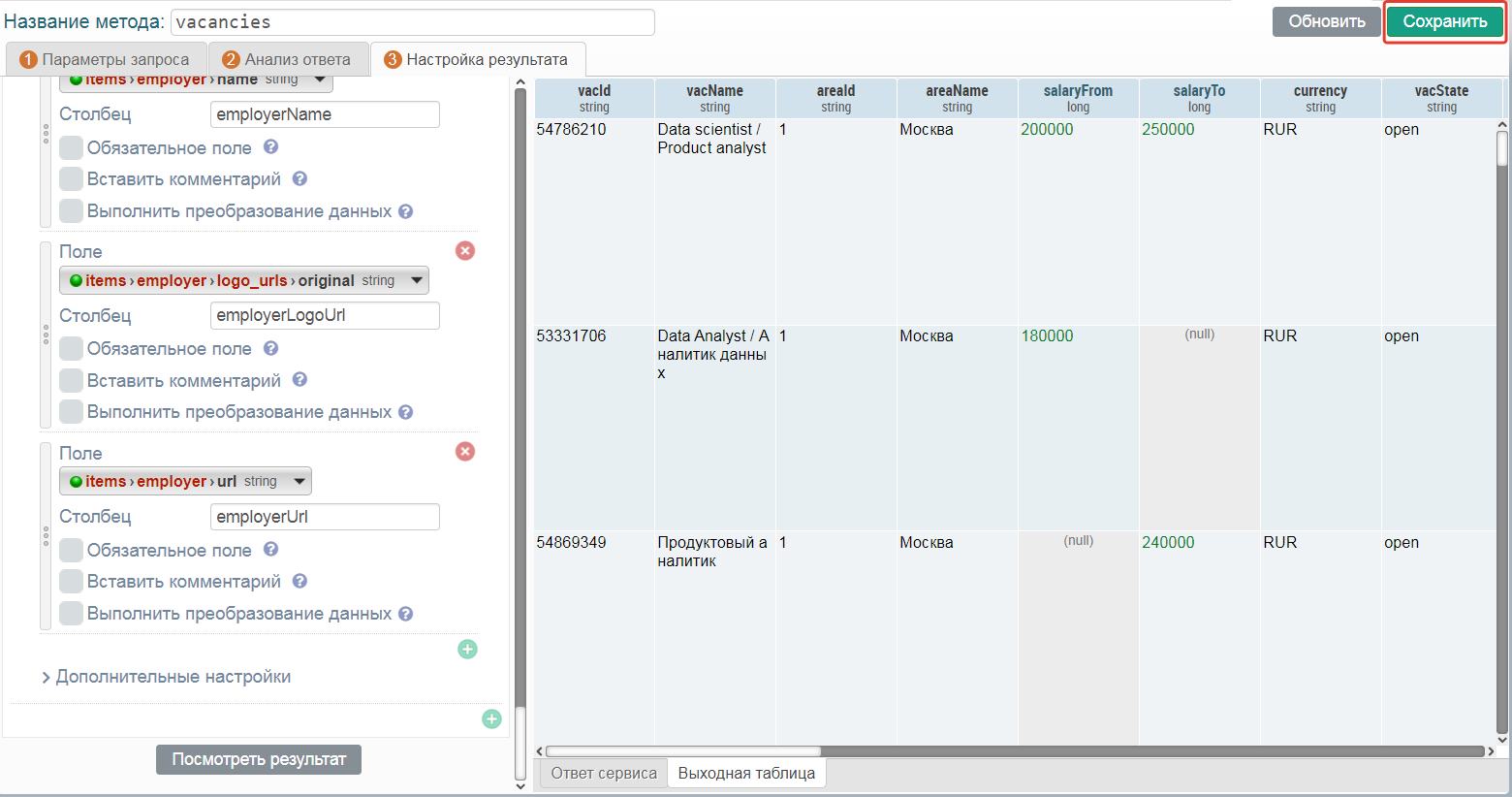
Task: Remove the employerUrl field with red X
Action: tap(465, 452)
